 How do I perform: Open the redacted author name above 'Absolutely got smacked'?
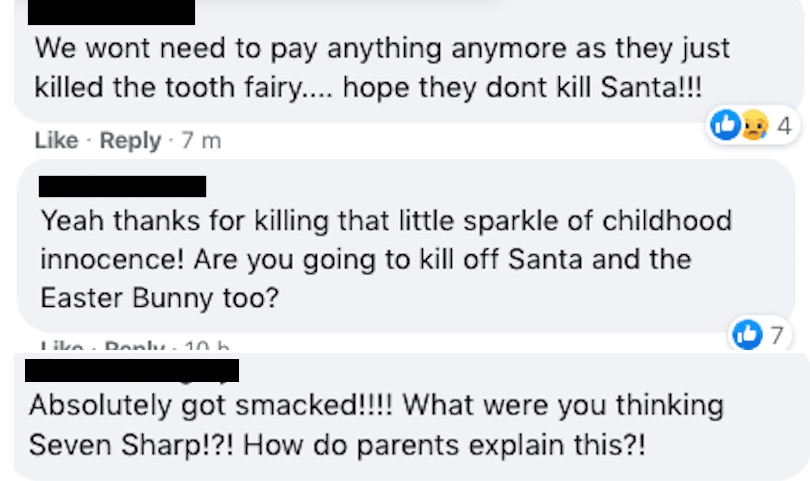coord(131,371)
